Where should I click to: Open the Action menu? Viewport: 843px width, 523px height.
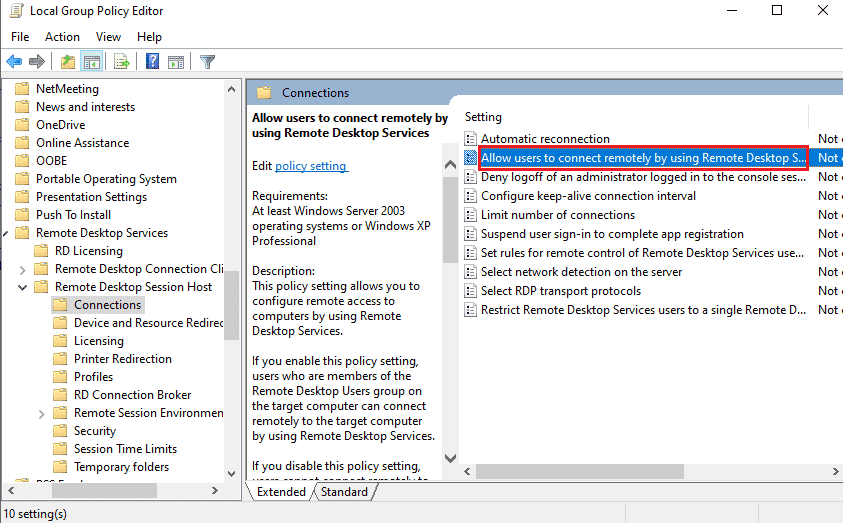pos(62,37)
